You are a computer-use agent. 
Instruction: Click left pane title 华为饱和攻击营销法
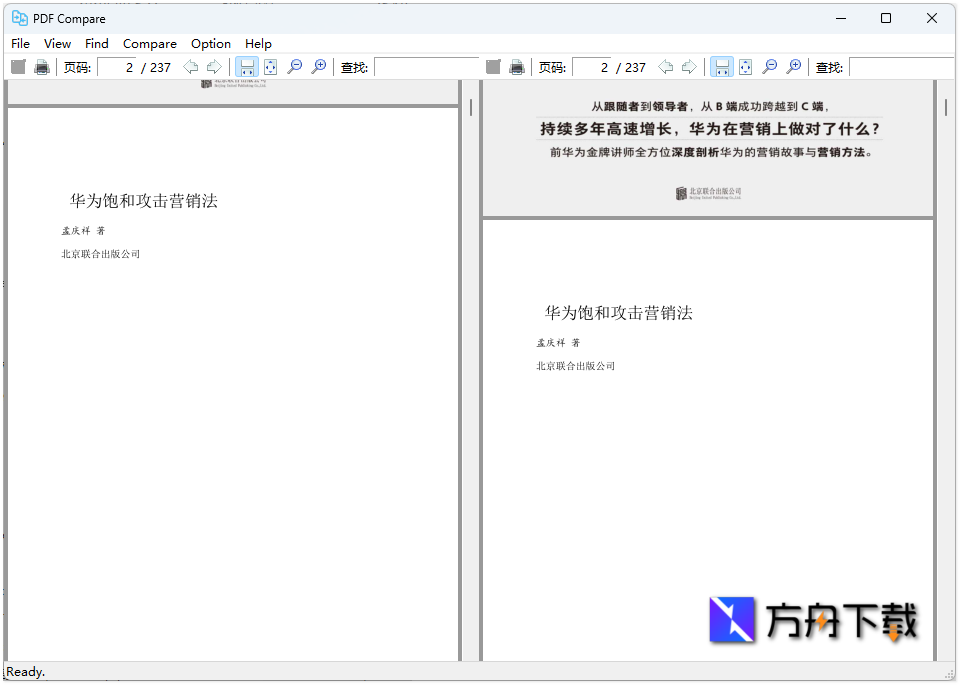tap(144, 201)
